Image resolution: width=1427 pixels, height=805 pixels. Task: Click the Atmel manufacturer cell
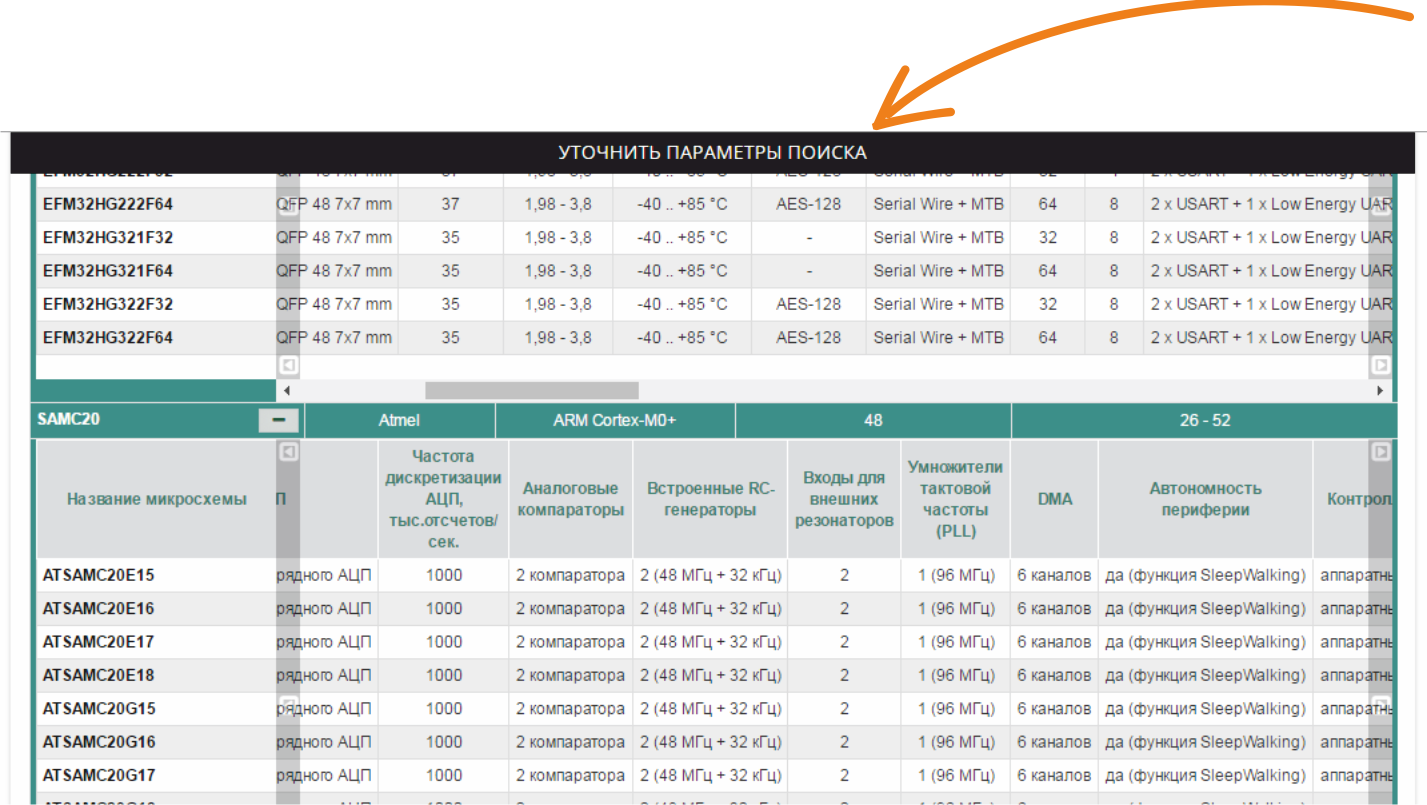coord(399,421)
